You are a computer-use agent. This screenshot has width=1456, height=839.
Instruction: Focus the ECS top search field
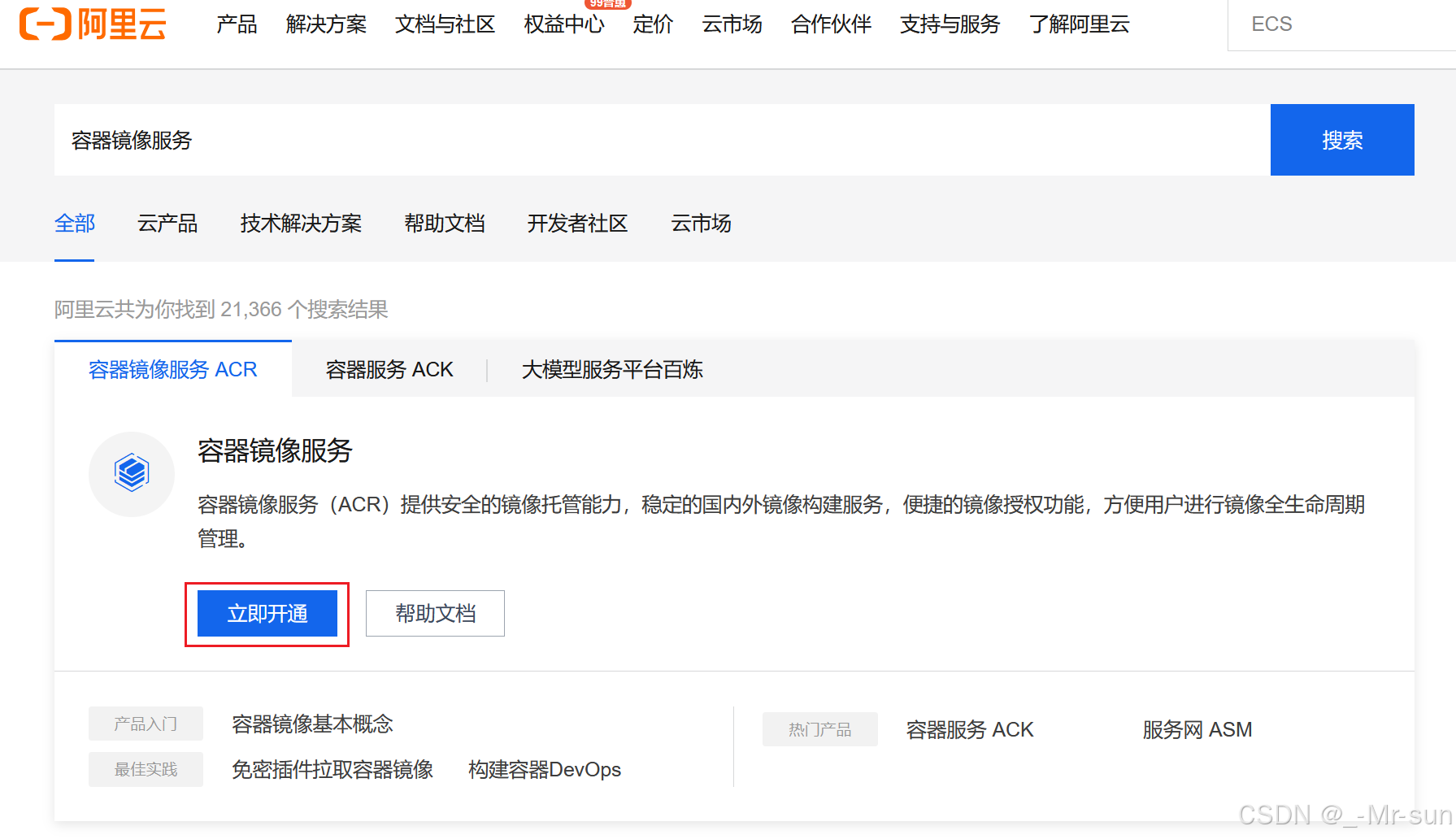[x=1341, y=24]
